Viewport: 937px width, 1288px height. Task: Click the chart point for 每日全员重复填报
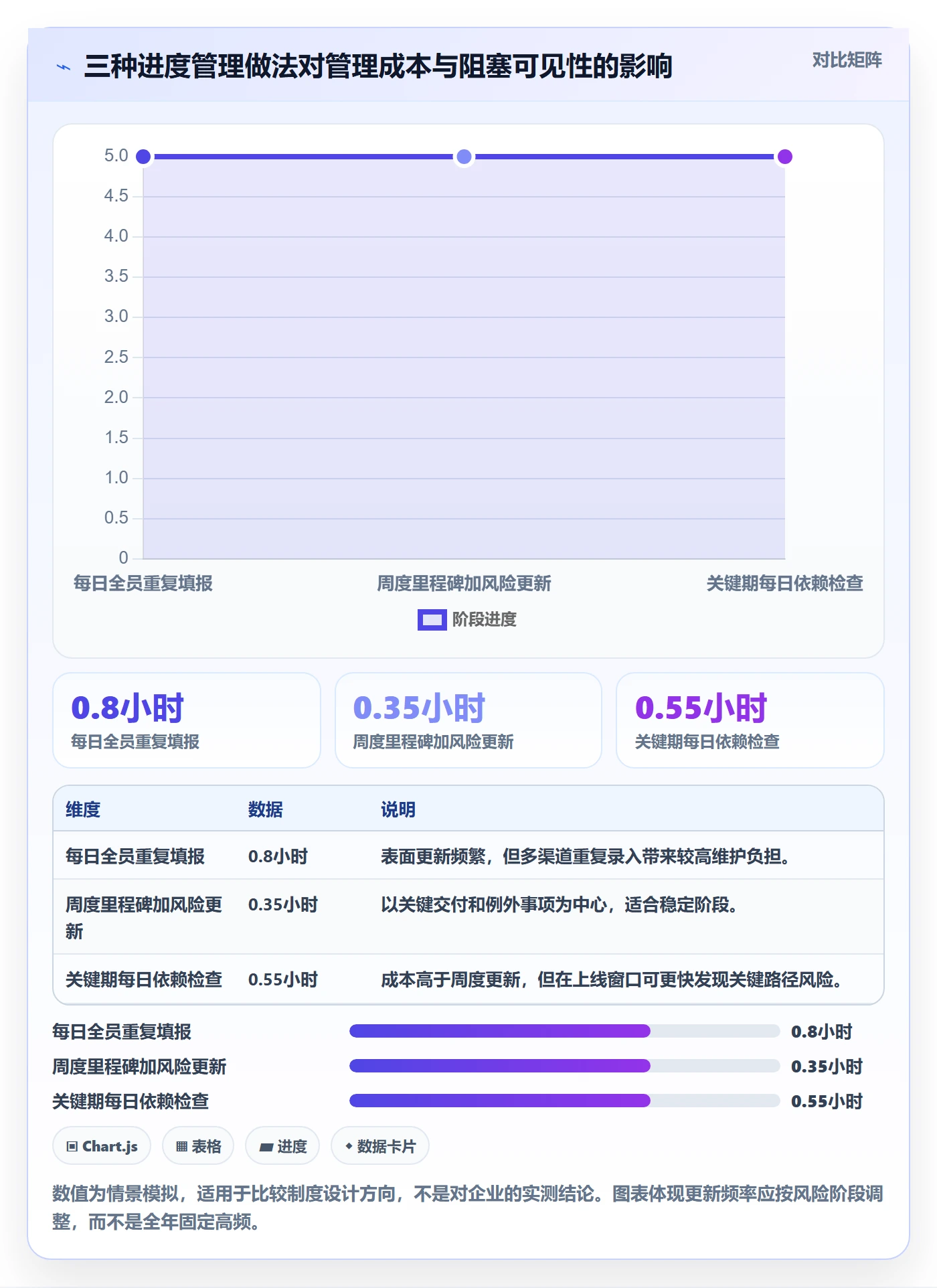(x=143, y=157)
